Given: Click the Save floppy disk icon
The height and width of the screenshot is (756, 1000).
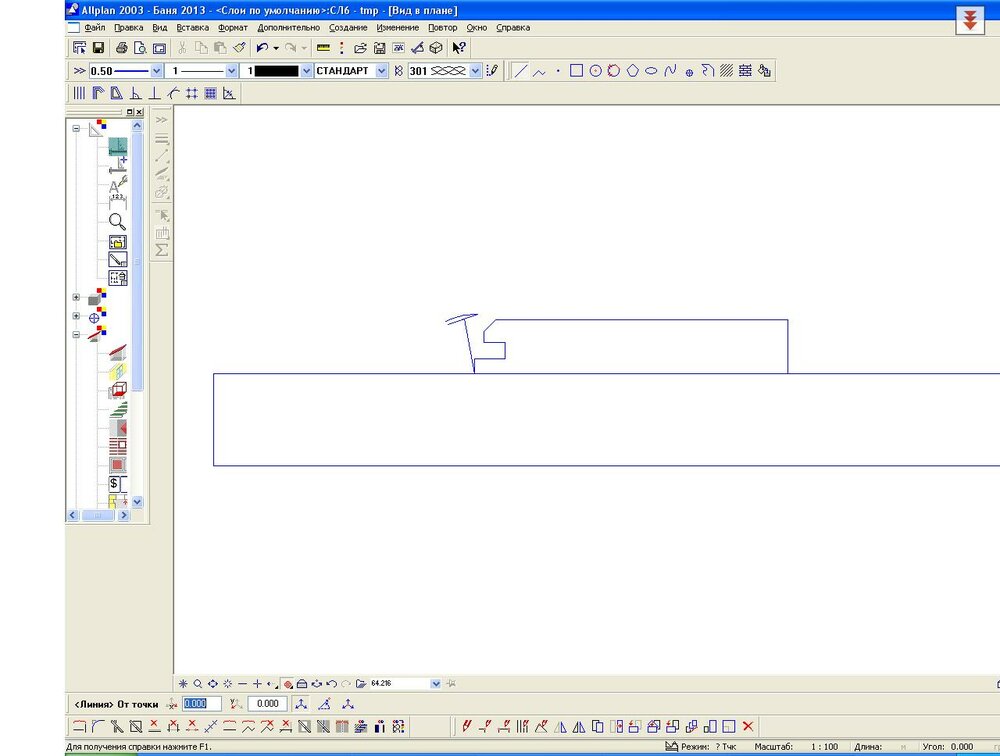Looking at the screenshot, I should point(98,47).
